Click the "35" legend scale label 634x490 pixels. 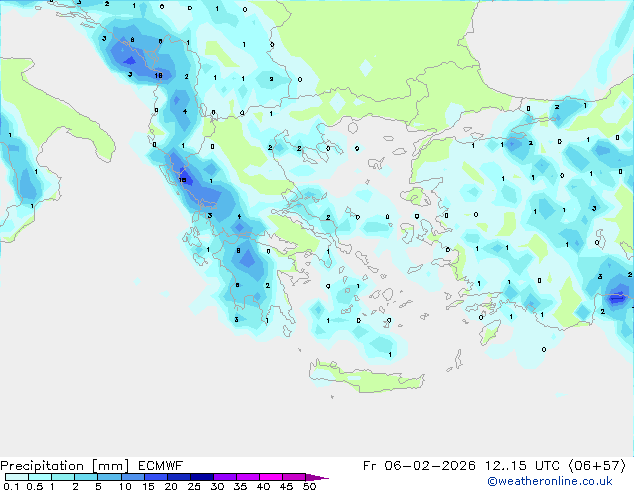click(x=240, y=486)
